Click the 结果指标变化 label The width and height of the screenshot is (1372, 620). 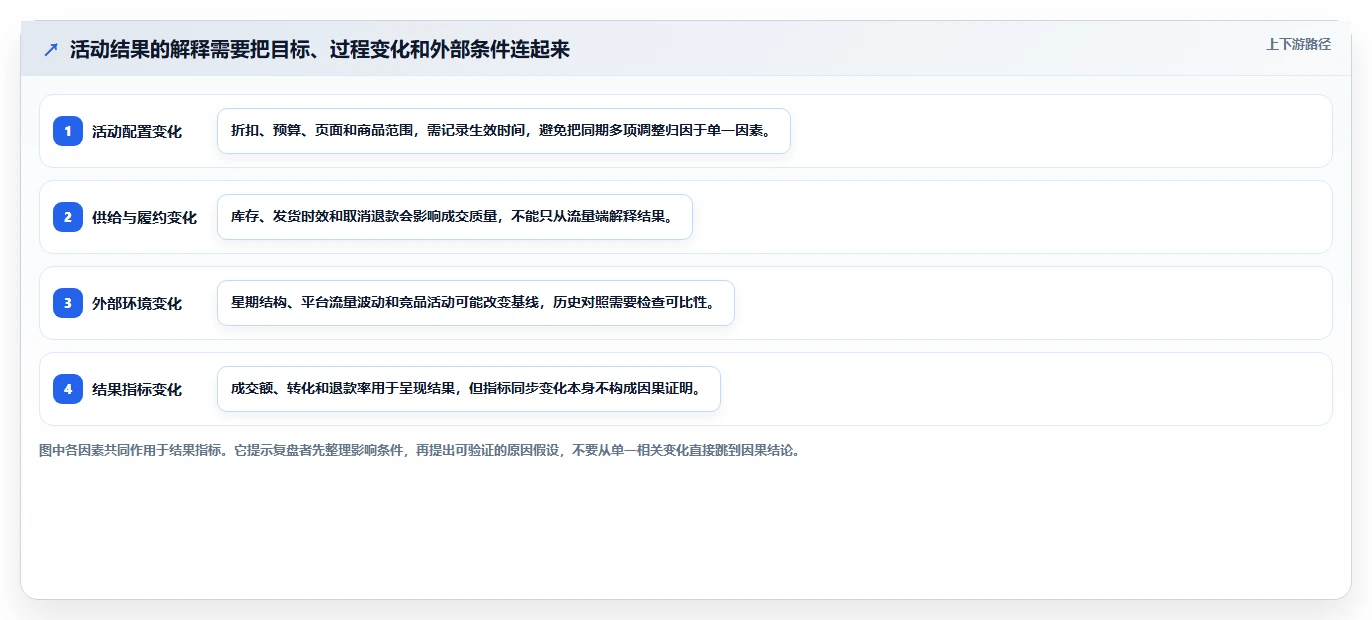[137, 389]
